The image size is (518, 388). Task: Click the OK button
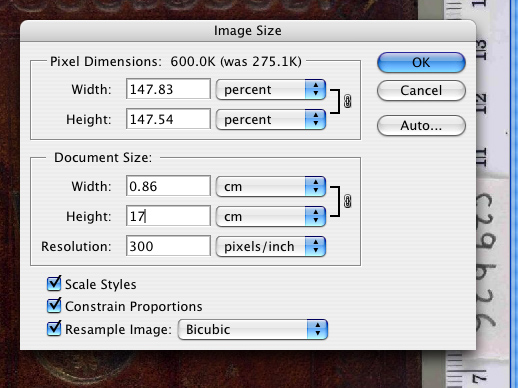coord(421,62)
